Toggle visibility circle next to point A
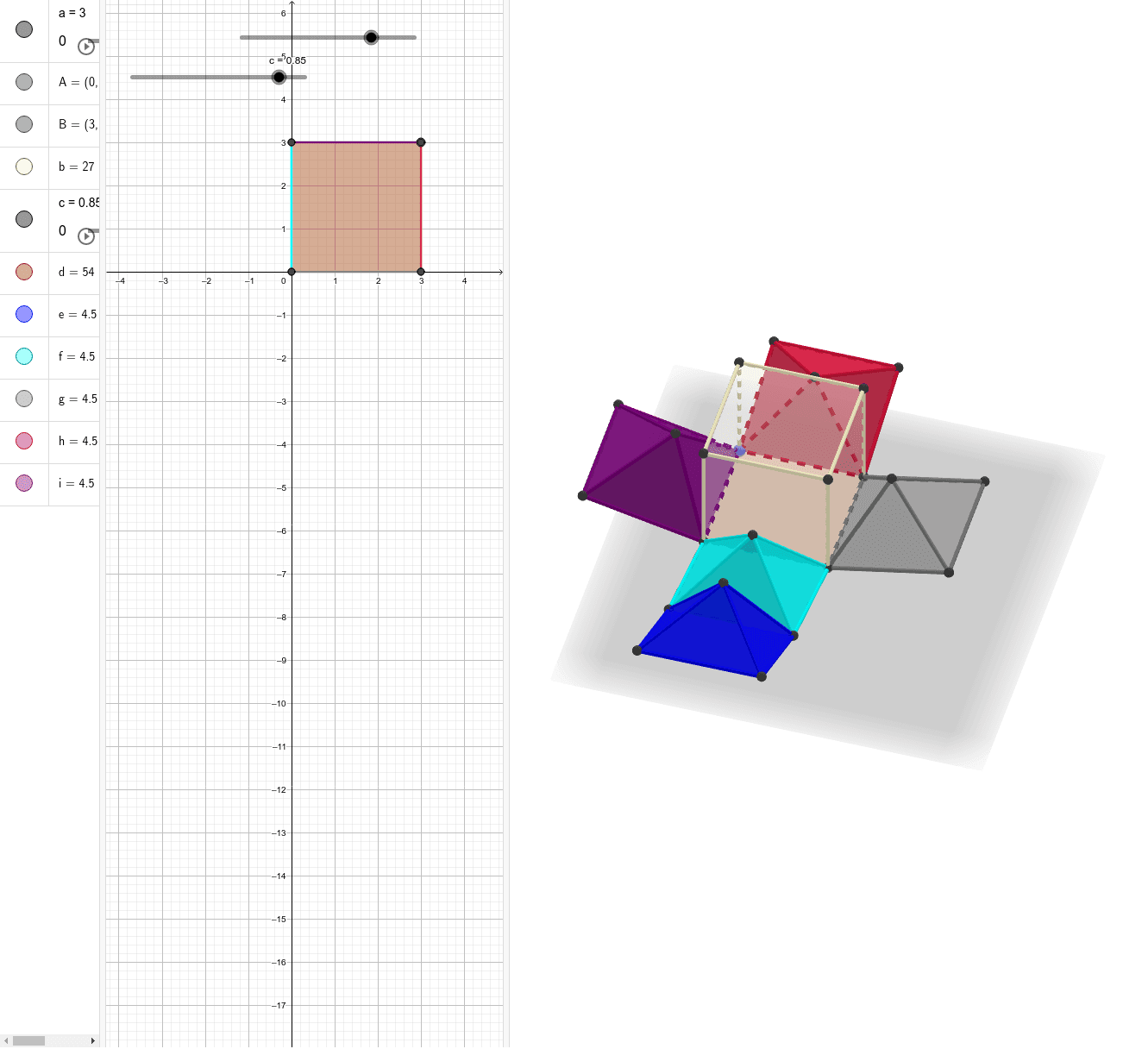 [x=23, y=82]
